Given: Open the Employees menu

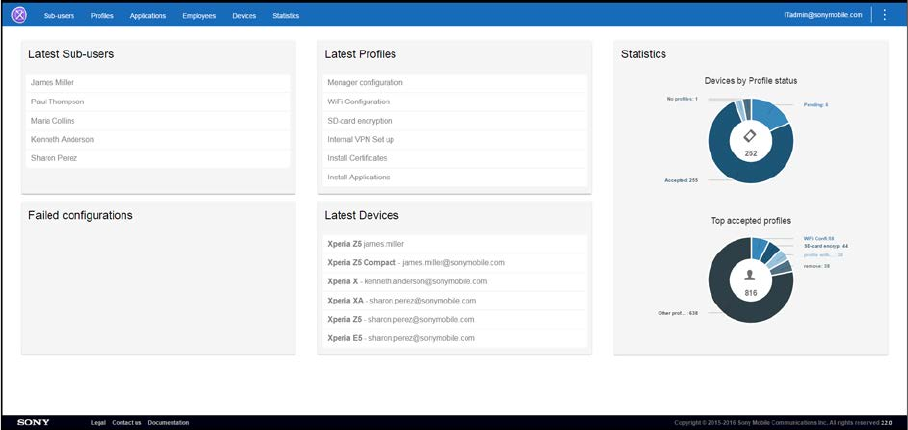Looking at the screenshot, I should pos(199,16).
